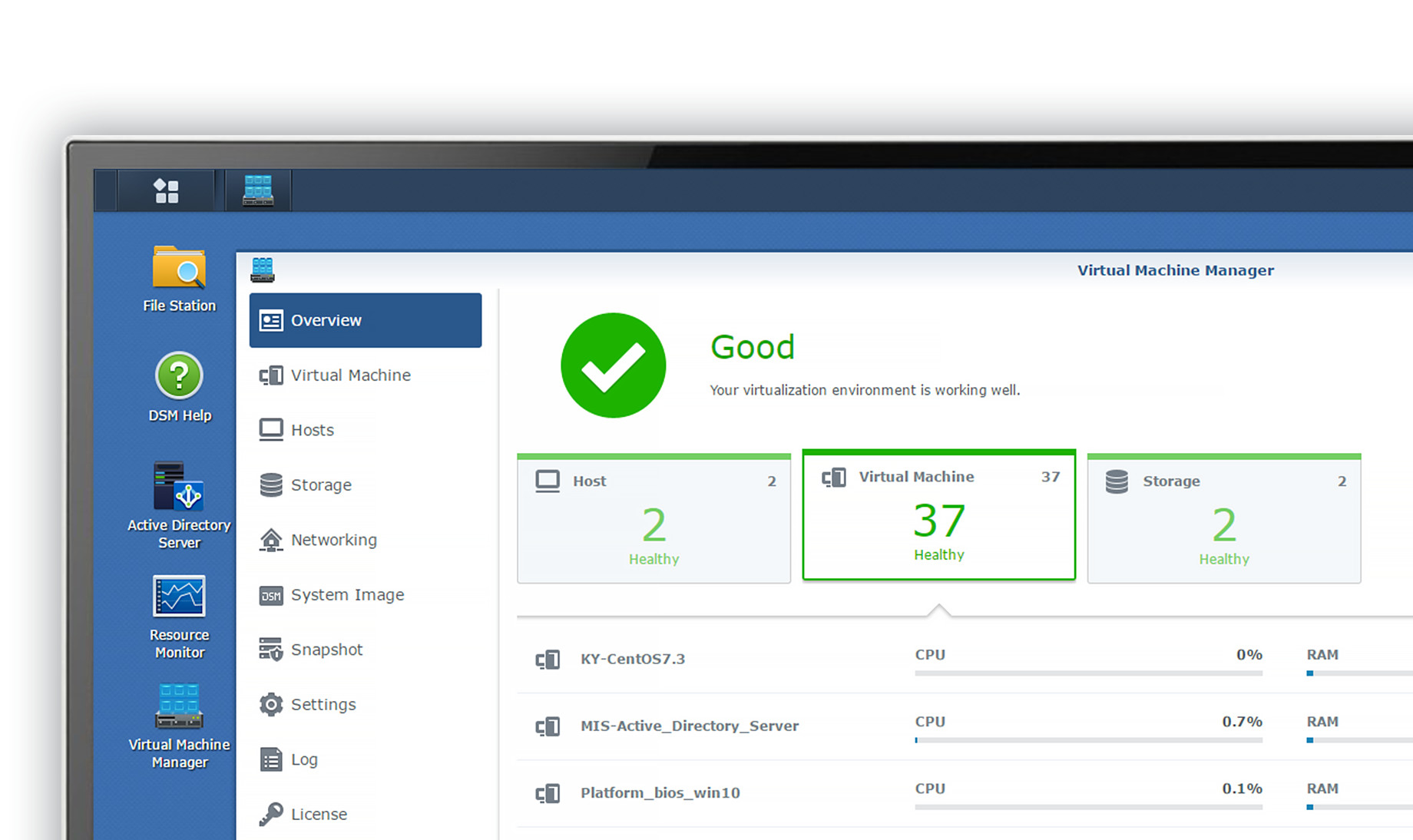Click the MIS-Active_Directory_Server RAM usage bar
The height and width of the screenshot is (840, 1413).
[1359, 740]
